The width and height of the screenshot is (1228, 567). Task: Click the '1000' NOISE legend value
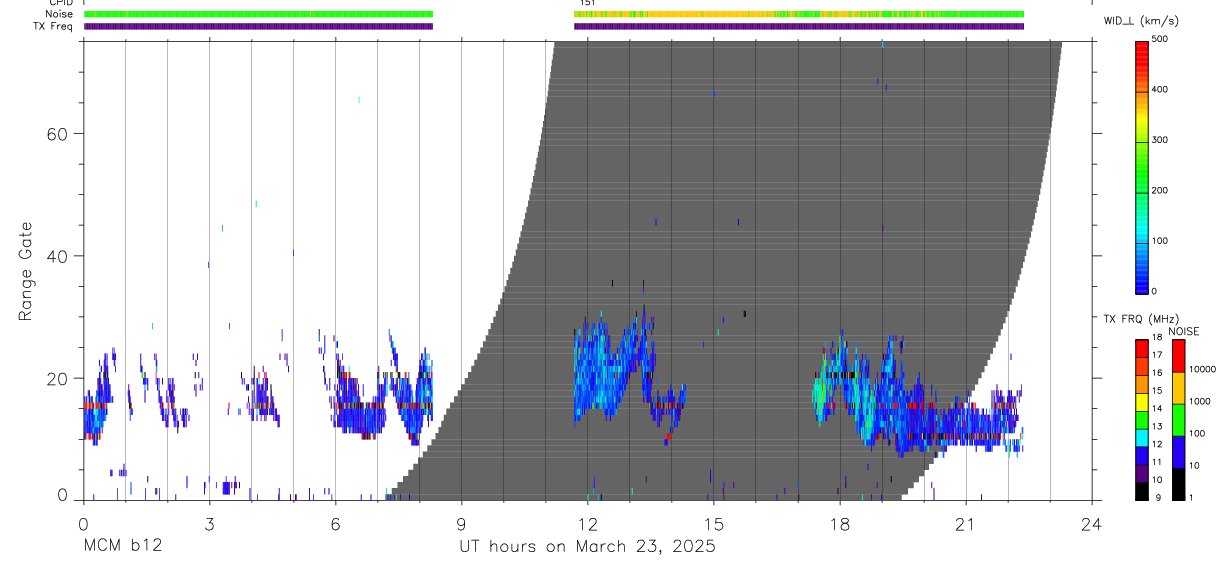[x=1199, y=401]
